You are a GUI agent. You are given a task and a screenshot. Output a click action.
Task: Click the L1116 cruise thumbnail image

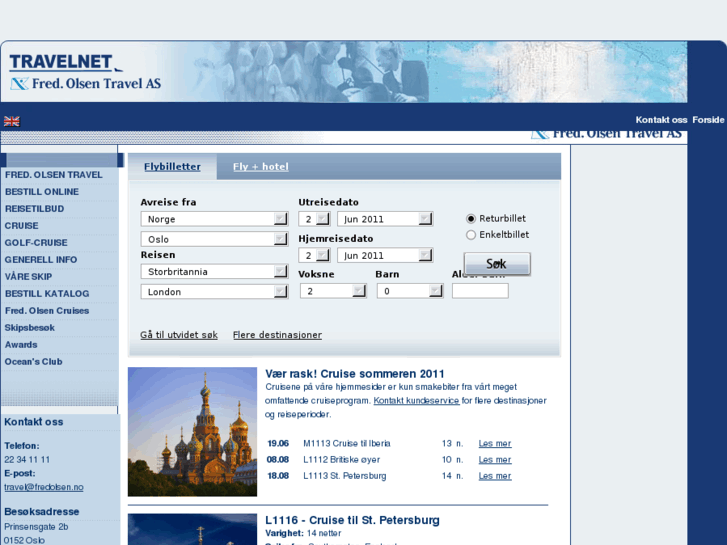click(x=192, y=529)
